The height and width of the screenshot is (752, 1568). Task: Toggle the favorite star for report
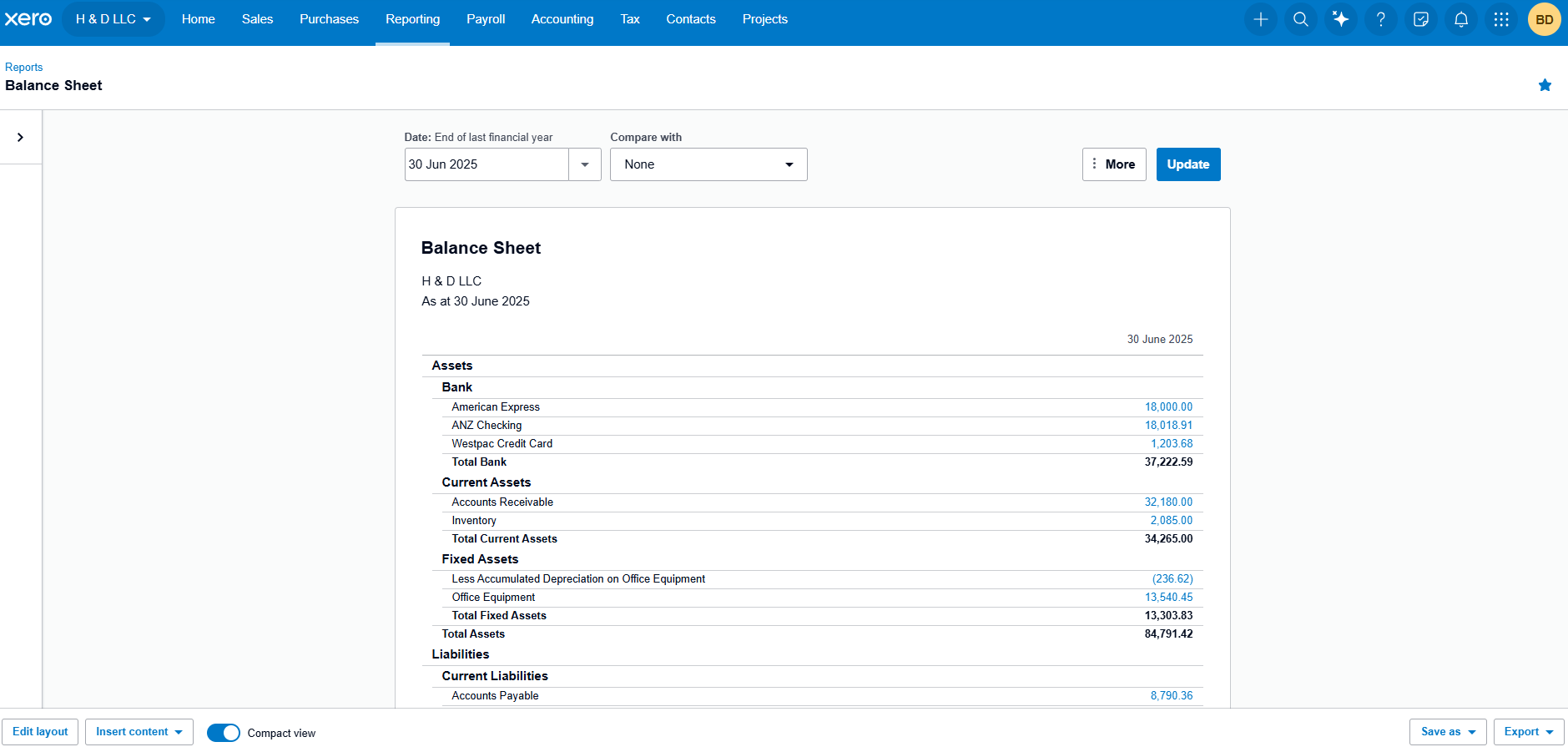(1545, 85)
